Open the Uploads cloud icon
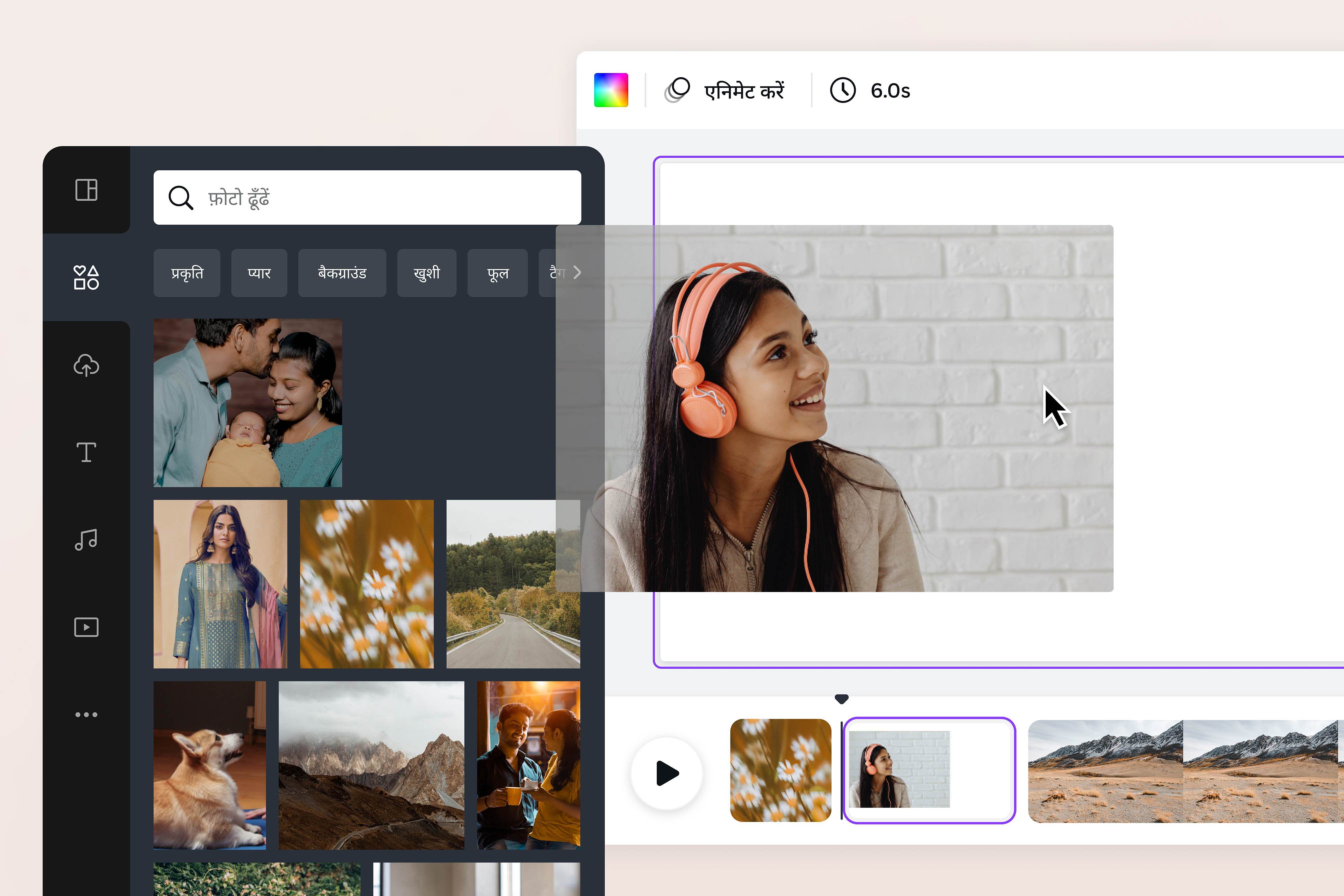 coord(86,365)
